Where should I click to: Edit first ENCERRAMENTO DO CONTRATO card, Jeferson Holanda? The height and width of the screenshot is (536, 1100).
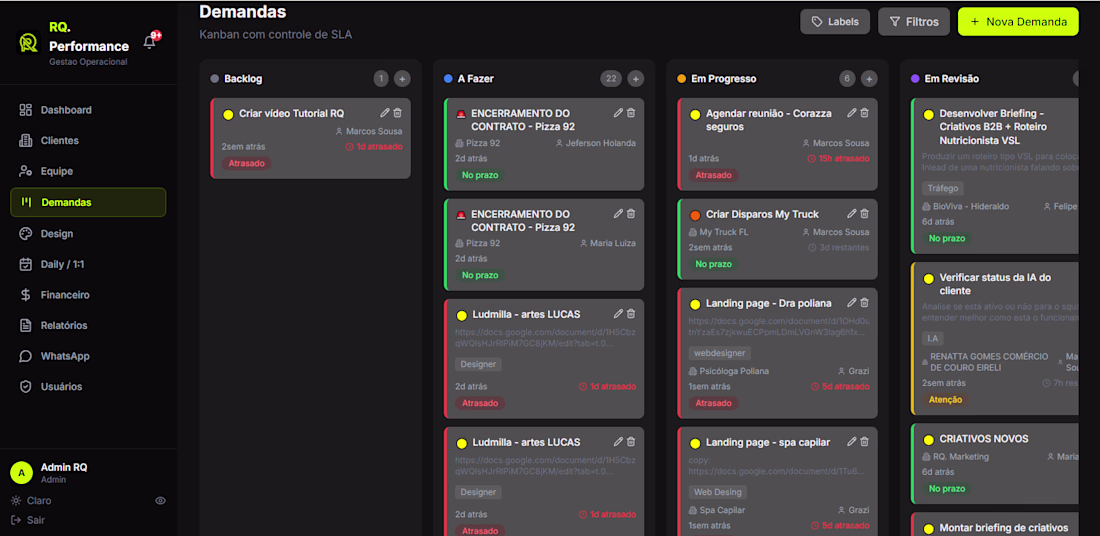tap(618, 113)
